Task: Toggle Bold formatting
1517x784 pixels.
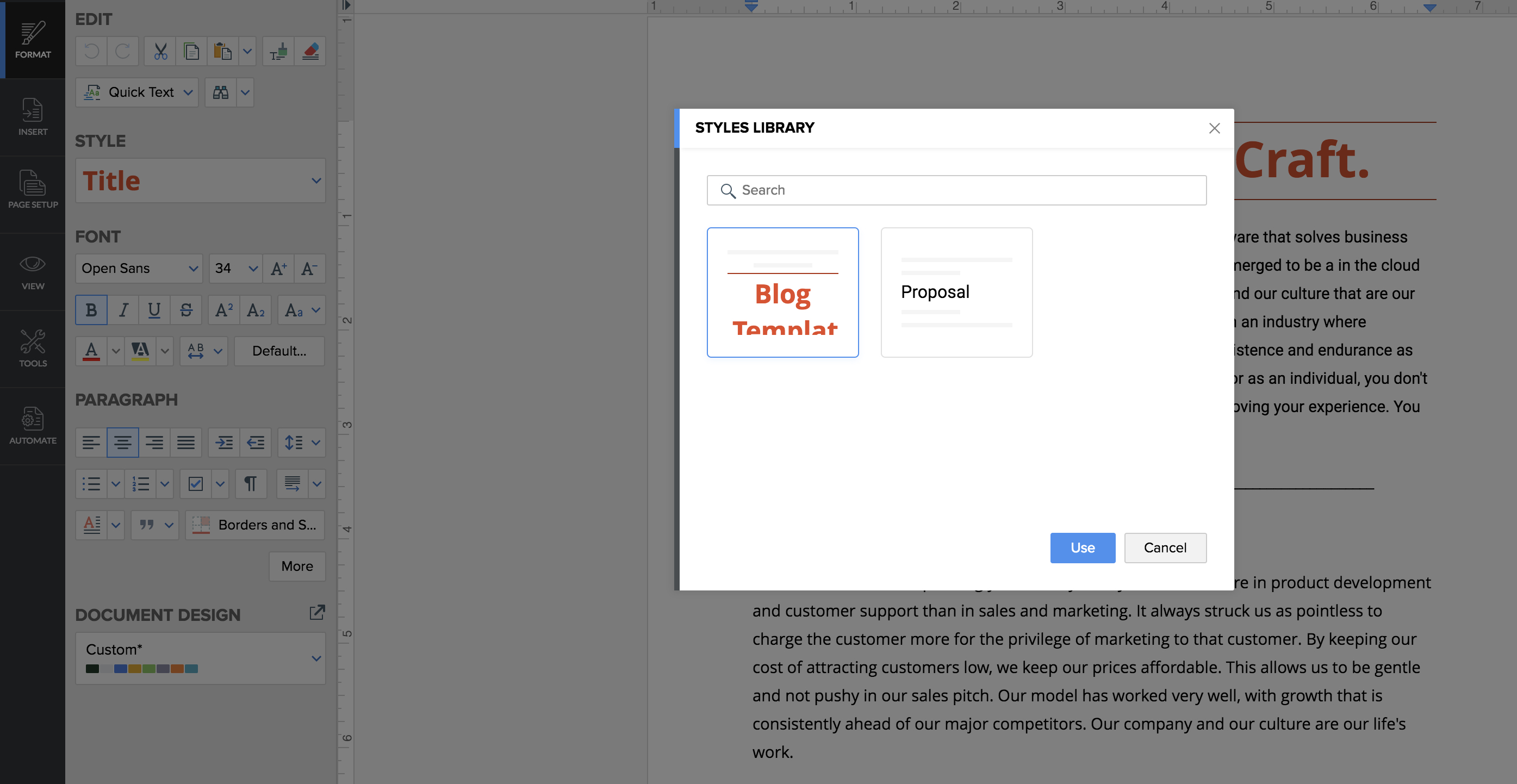Action: (91, 310)
